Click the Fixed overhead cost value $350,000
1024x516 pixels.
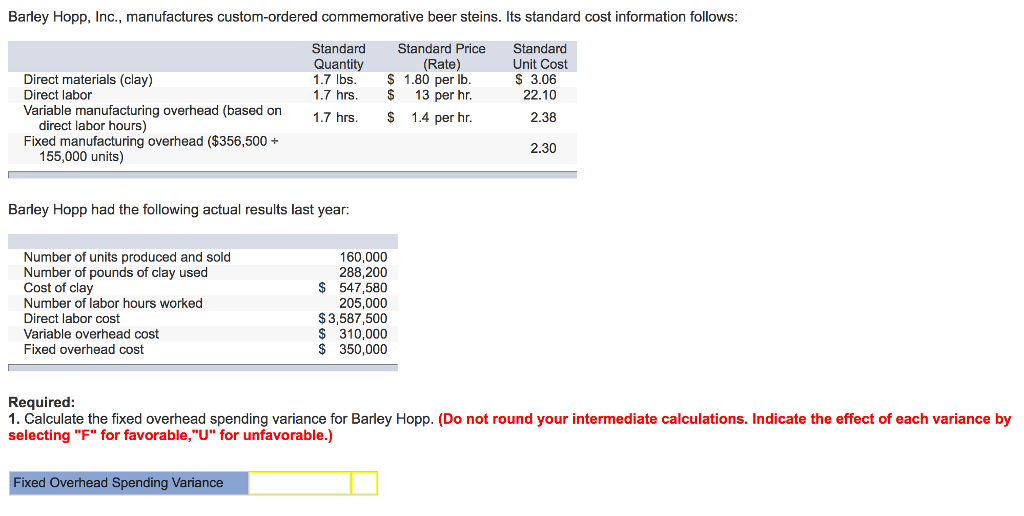tap(353, 349)
